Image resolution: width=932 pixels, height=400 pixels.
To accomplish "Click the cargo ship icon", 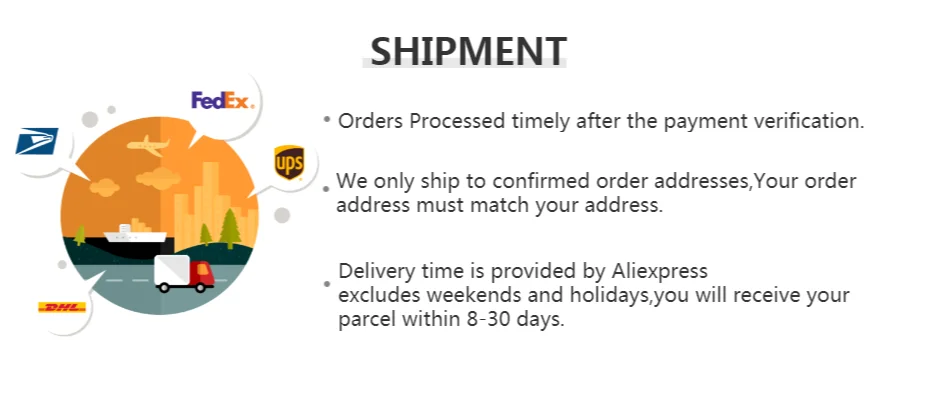I will [x=136, y=232].
